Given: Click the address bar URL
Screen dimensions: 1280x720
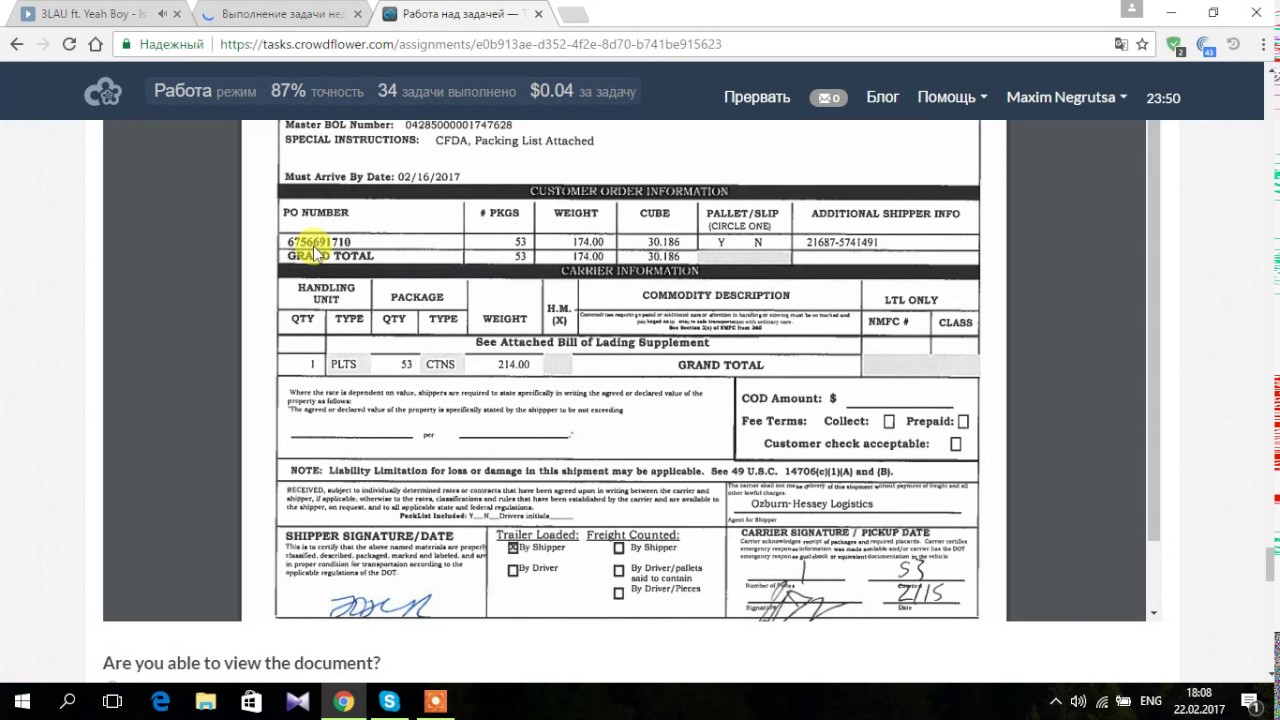Looking at the screenshot, I should click(470, 44).
